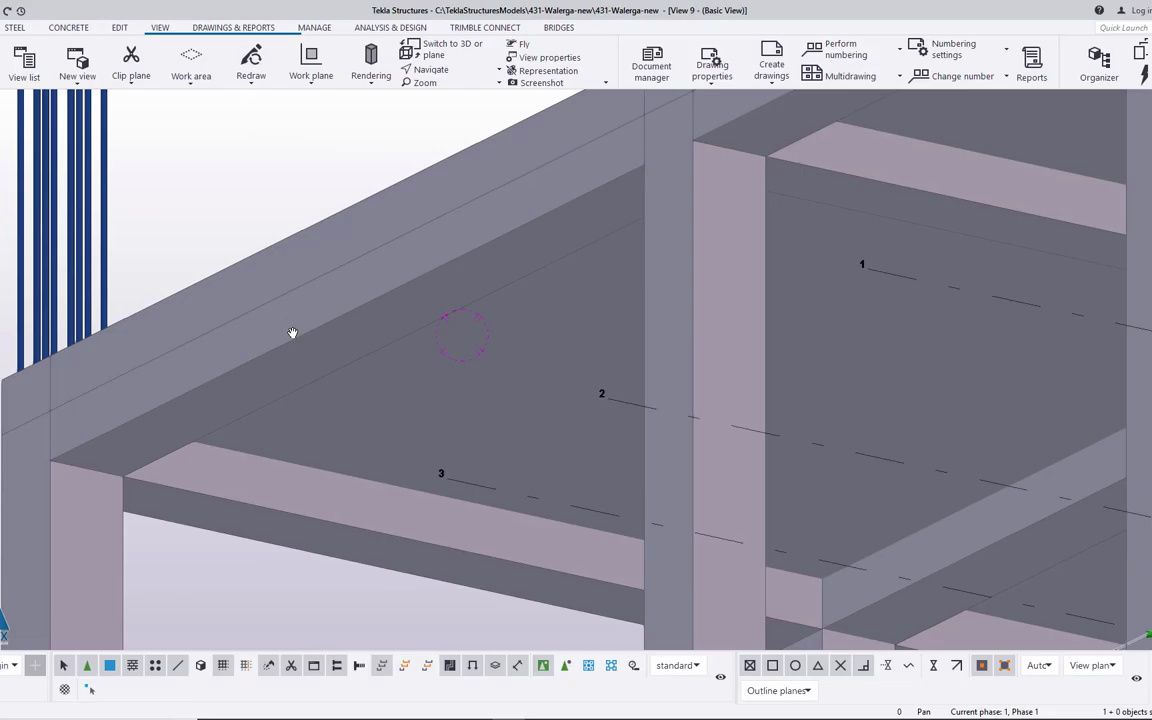This screenshot has height=720, width=1152.
Task: Open the Outline planes dropdown
Action: pos(778,691)
